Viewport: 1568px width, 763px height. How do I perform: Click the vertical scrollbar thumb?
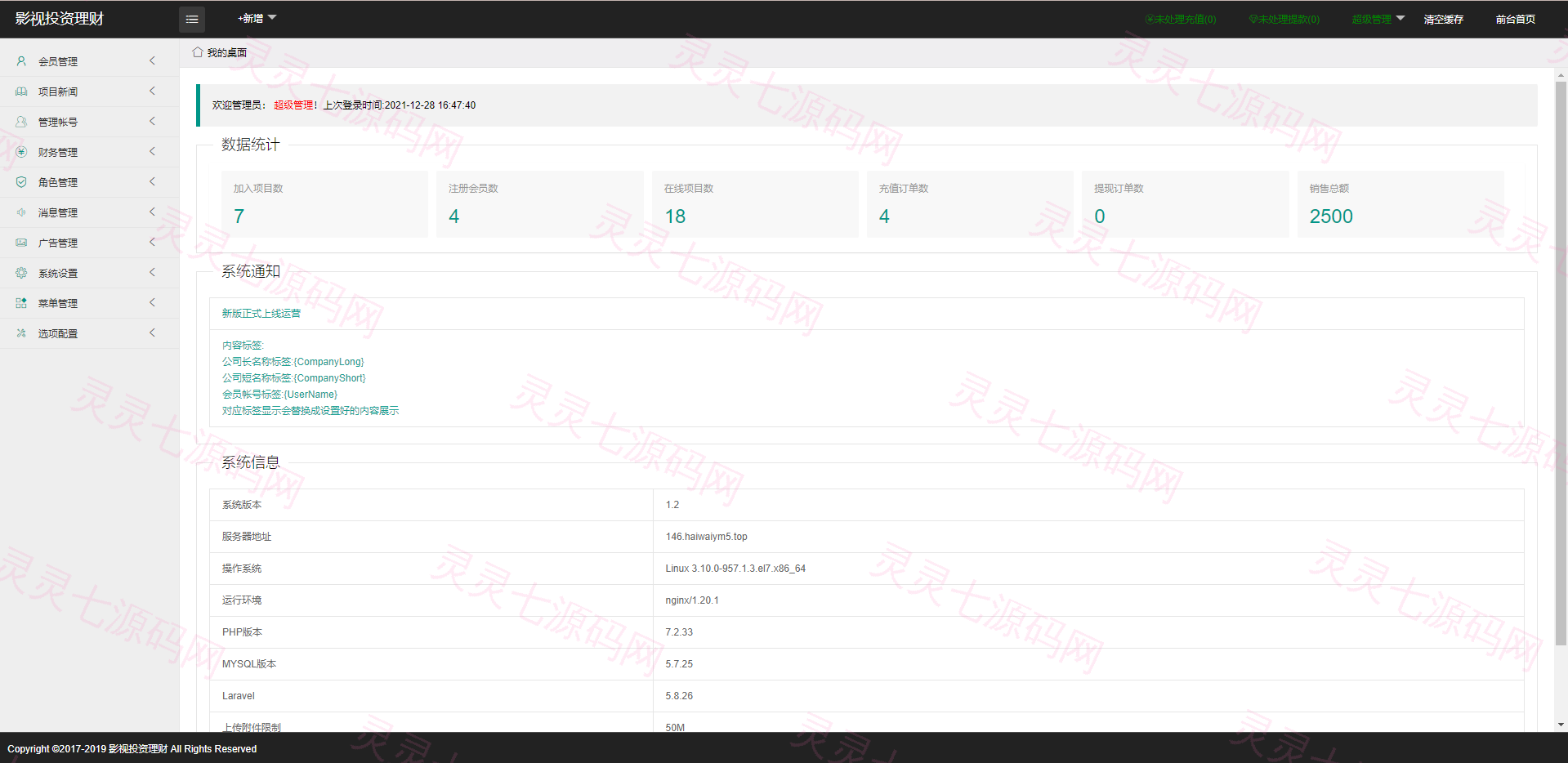pyautogui.click(x=1561, y=364)
